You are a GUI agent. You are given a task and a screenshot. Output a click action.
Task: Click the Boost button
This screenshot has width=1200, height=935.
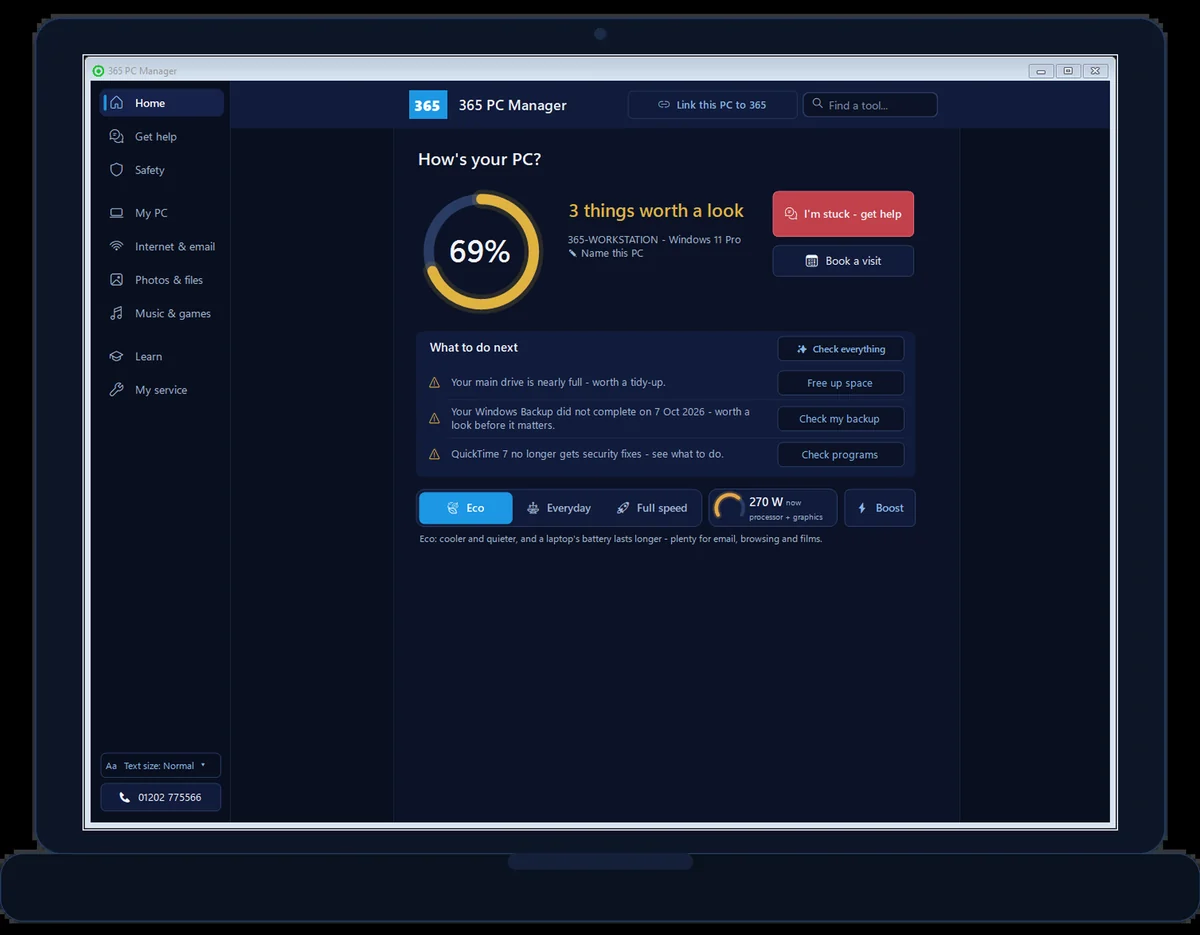click(x=880, y=508)
